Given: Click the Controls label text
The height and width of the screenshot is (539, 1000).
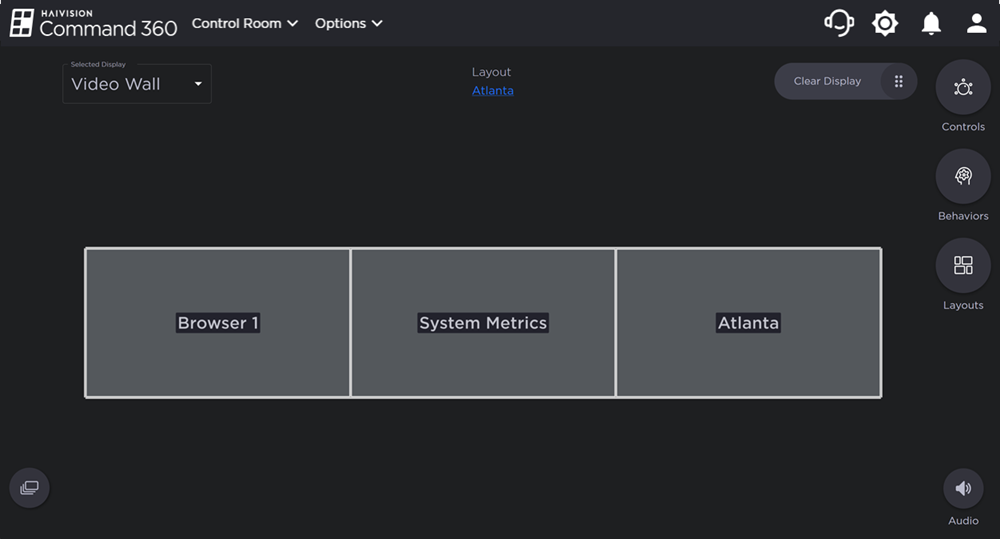Looking at the screenshot, I should pos(963,126).
